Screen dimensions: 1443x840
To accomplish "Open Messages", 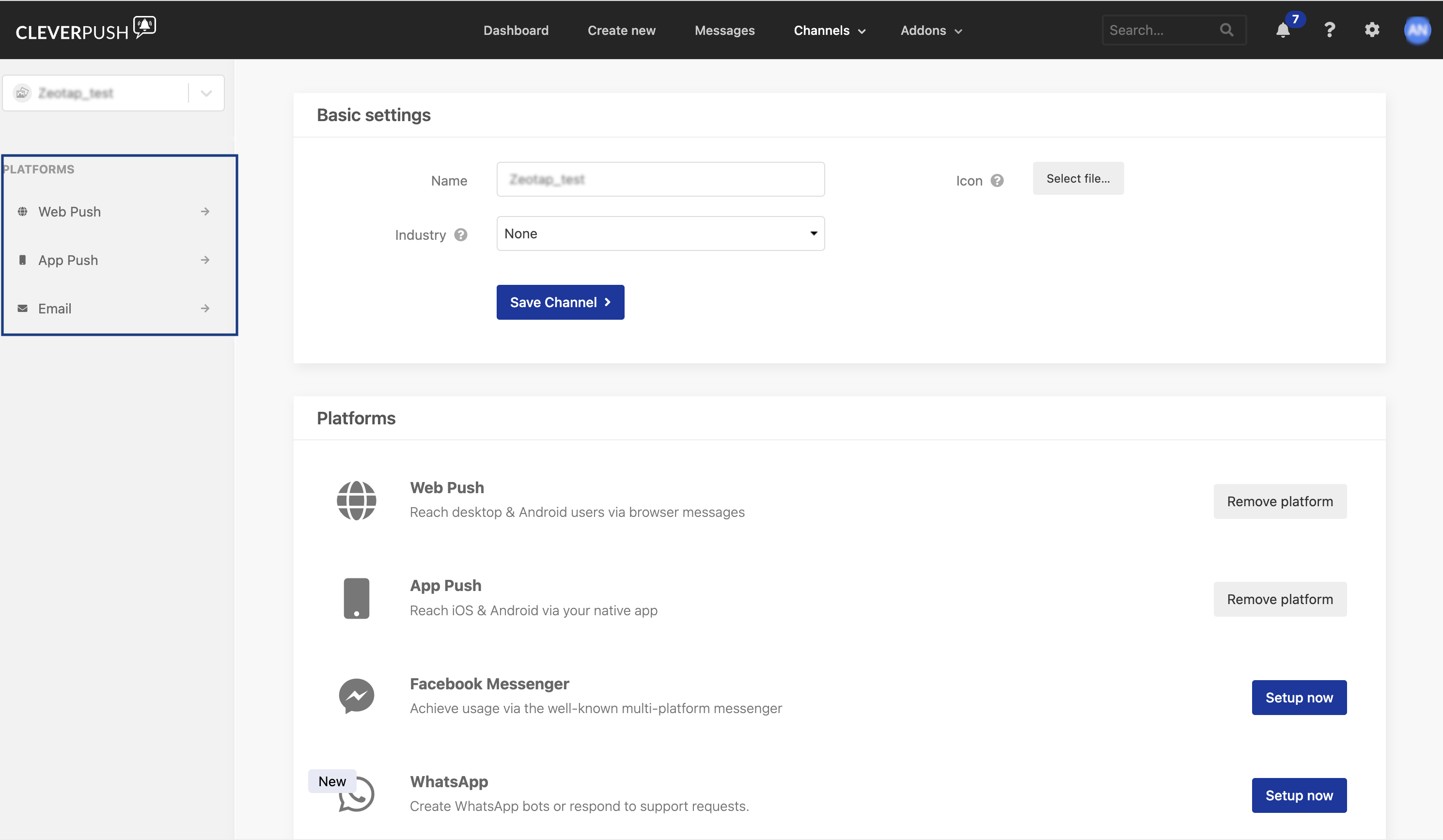I will click(x=724, y=31).
